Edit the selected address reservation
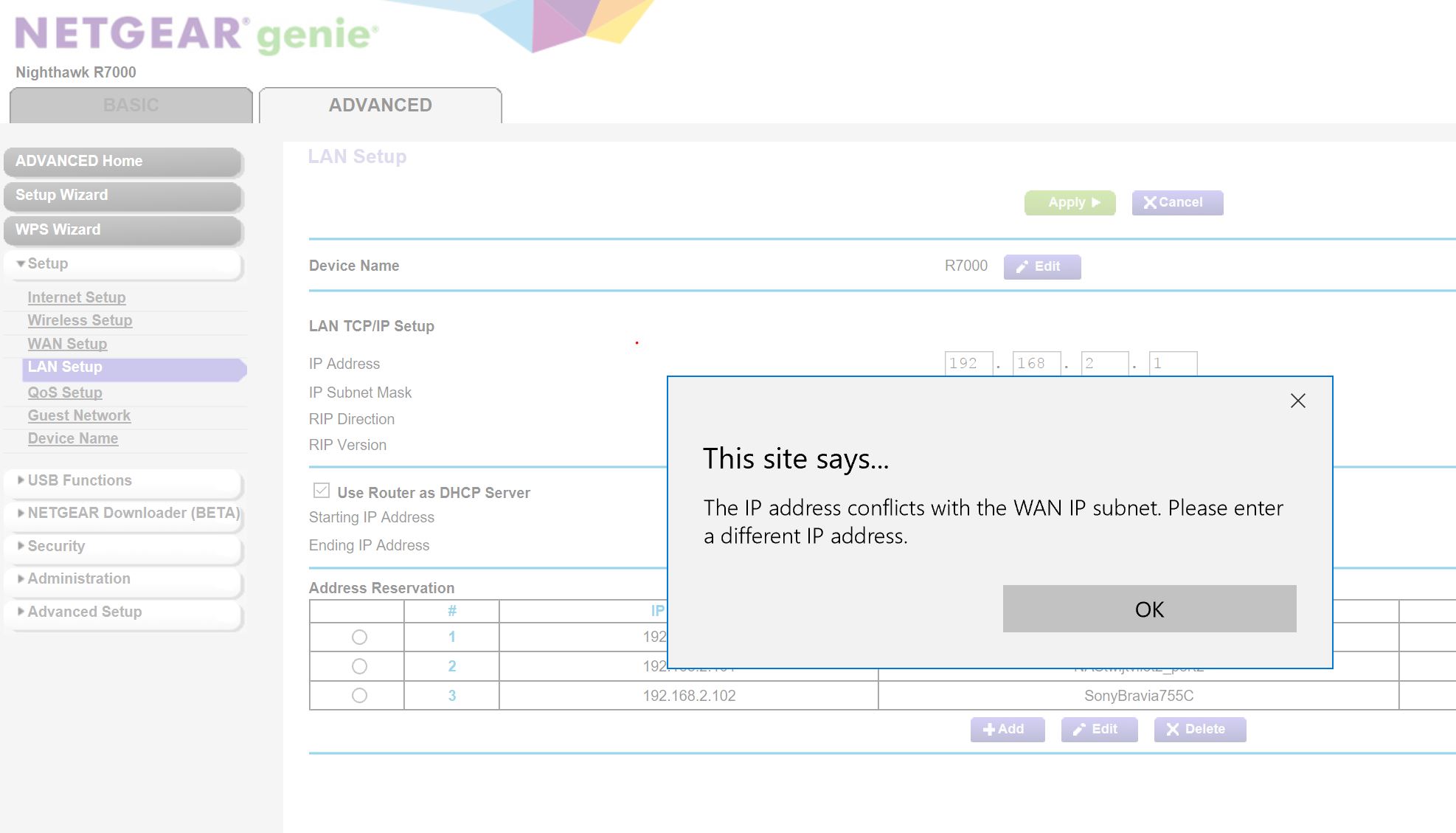This screenshot has height=833, width=1456. tap(1099, 730)
